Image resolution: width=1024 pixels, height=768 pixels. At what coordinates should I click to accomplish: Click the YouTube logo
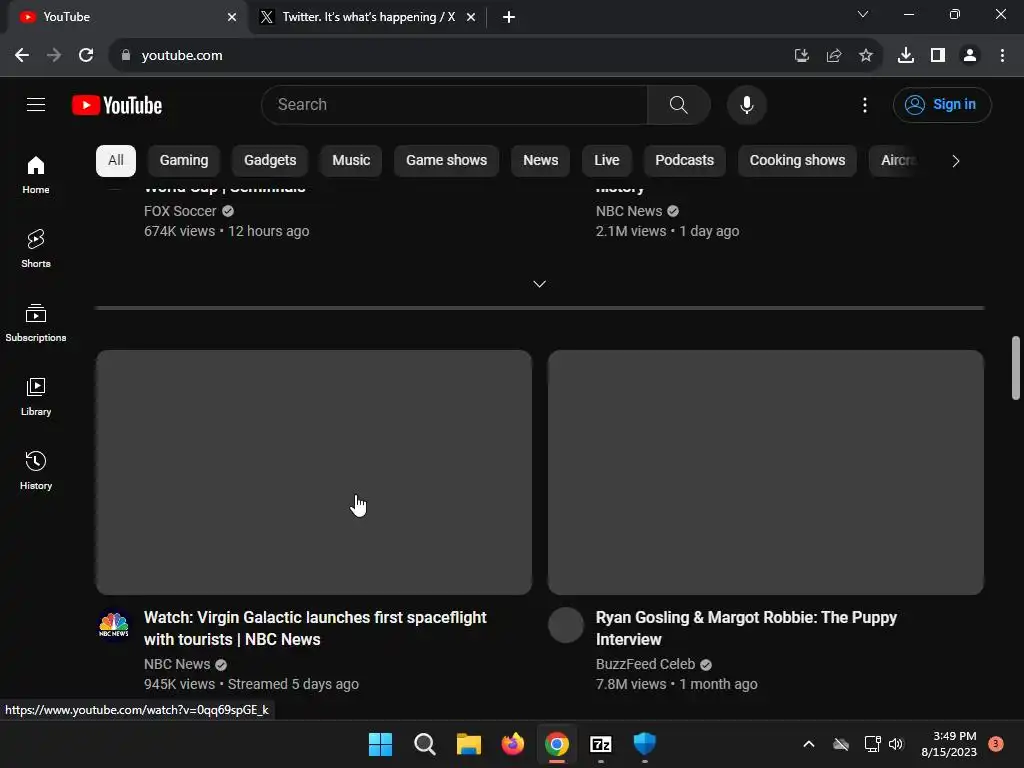(117, 105)
